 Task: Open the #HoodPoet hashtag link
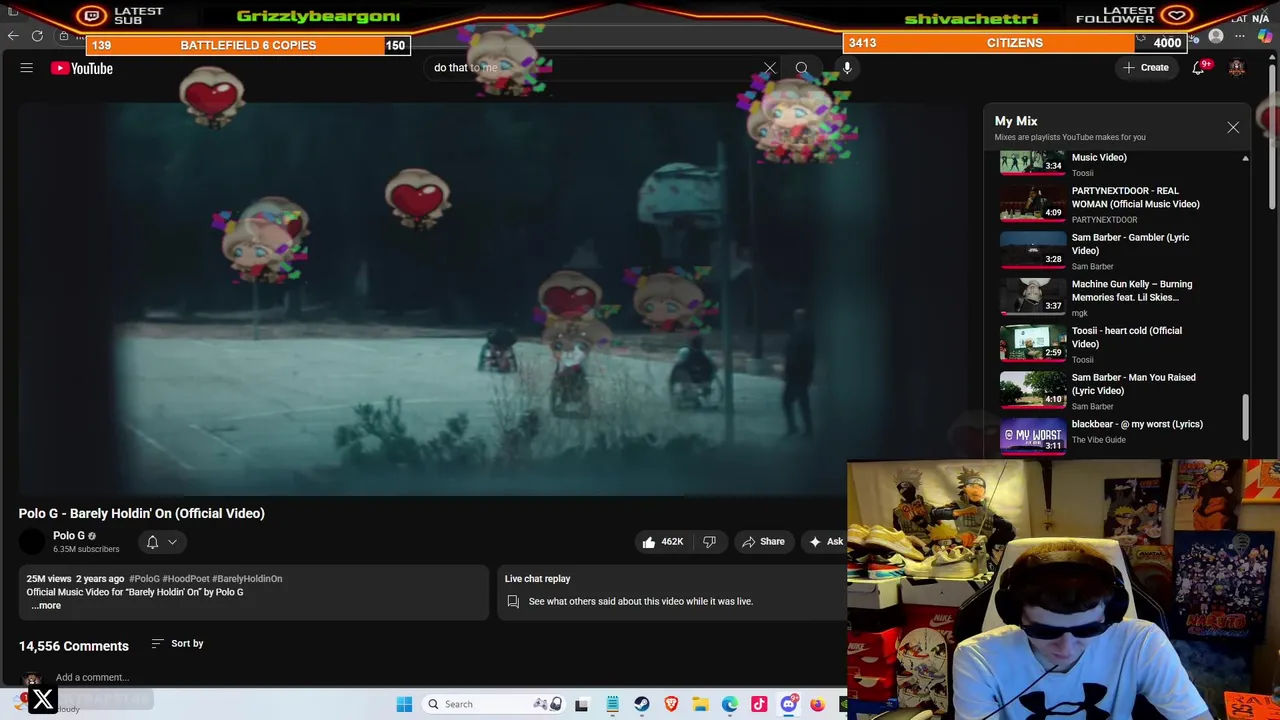[x=185, y=579]
